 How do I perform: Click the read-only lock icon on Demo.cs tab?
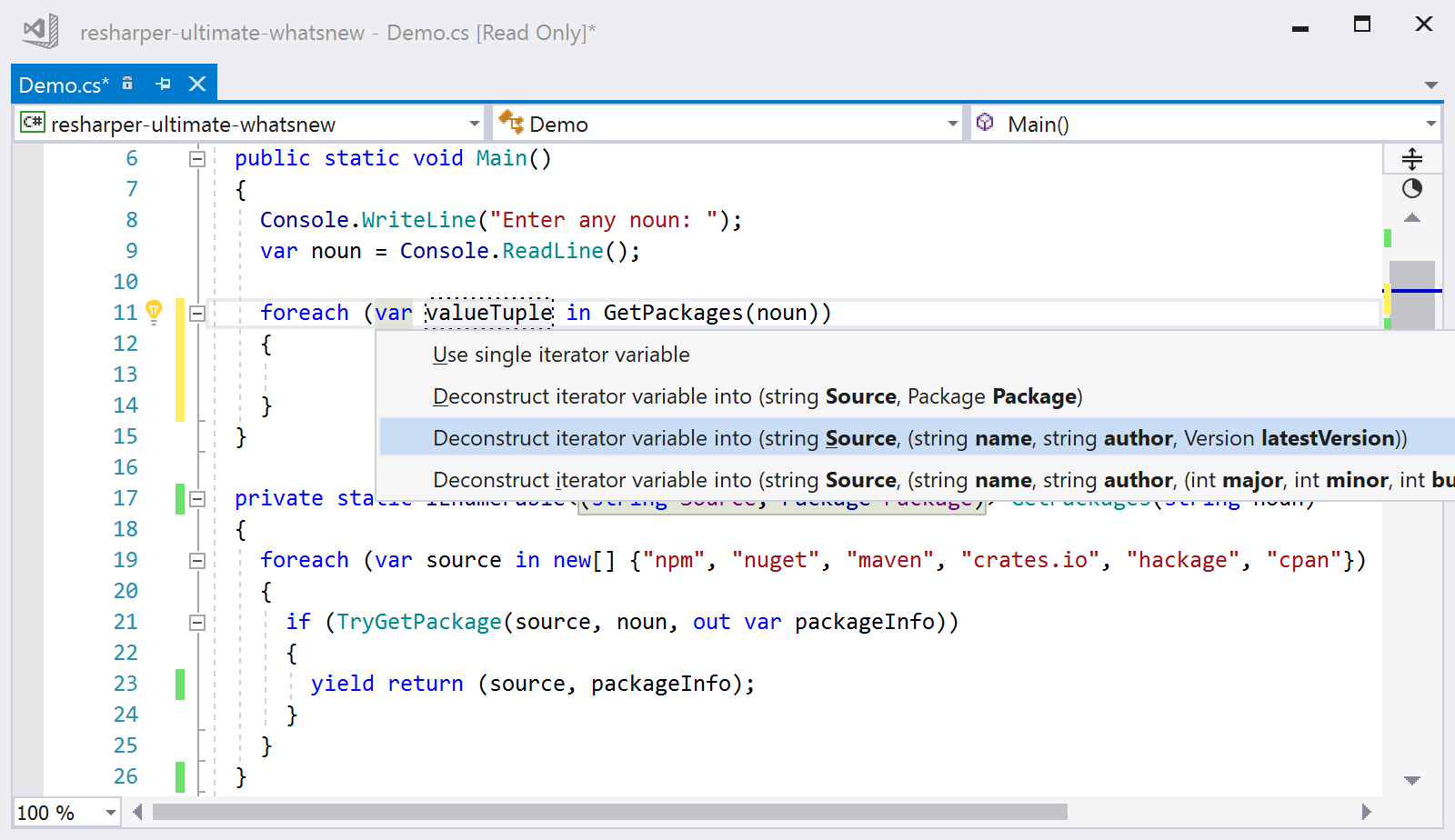pos(127,83)
